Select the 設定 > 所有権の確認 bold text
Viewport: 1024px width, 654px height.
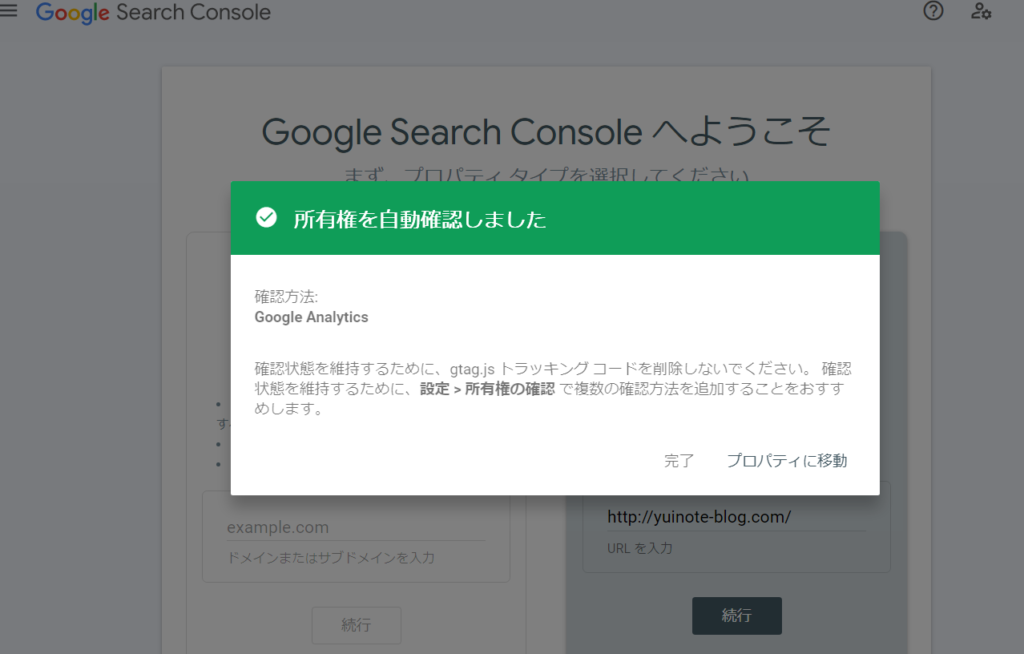pos(487,389)
